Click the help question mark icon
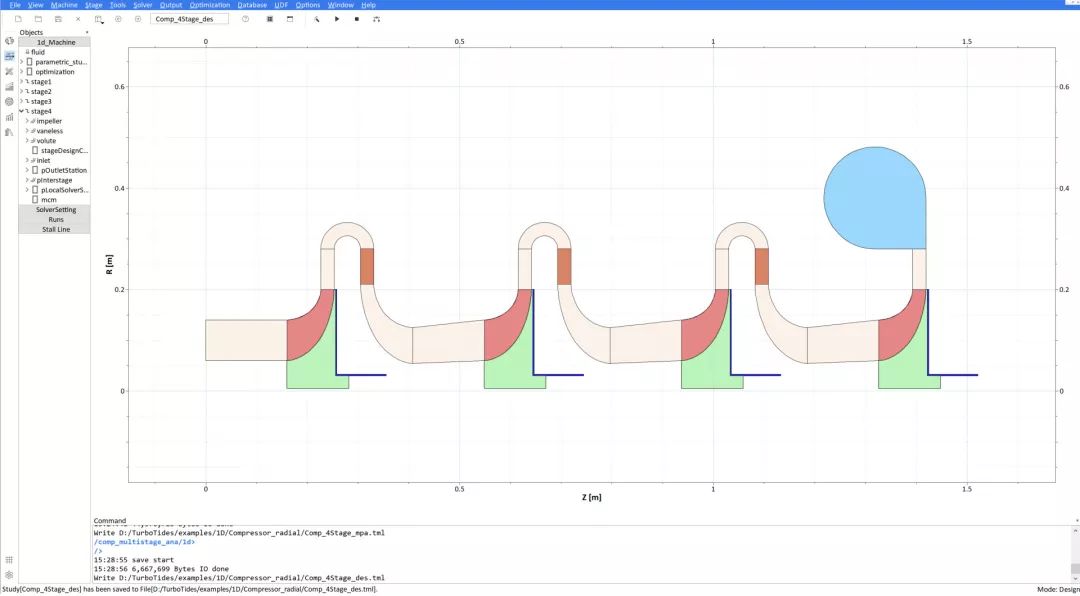Screen dimensions: 1080x596 coord(245,19)
